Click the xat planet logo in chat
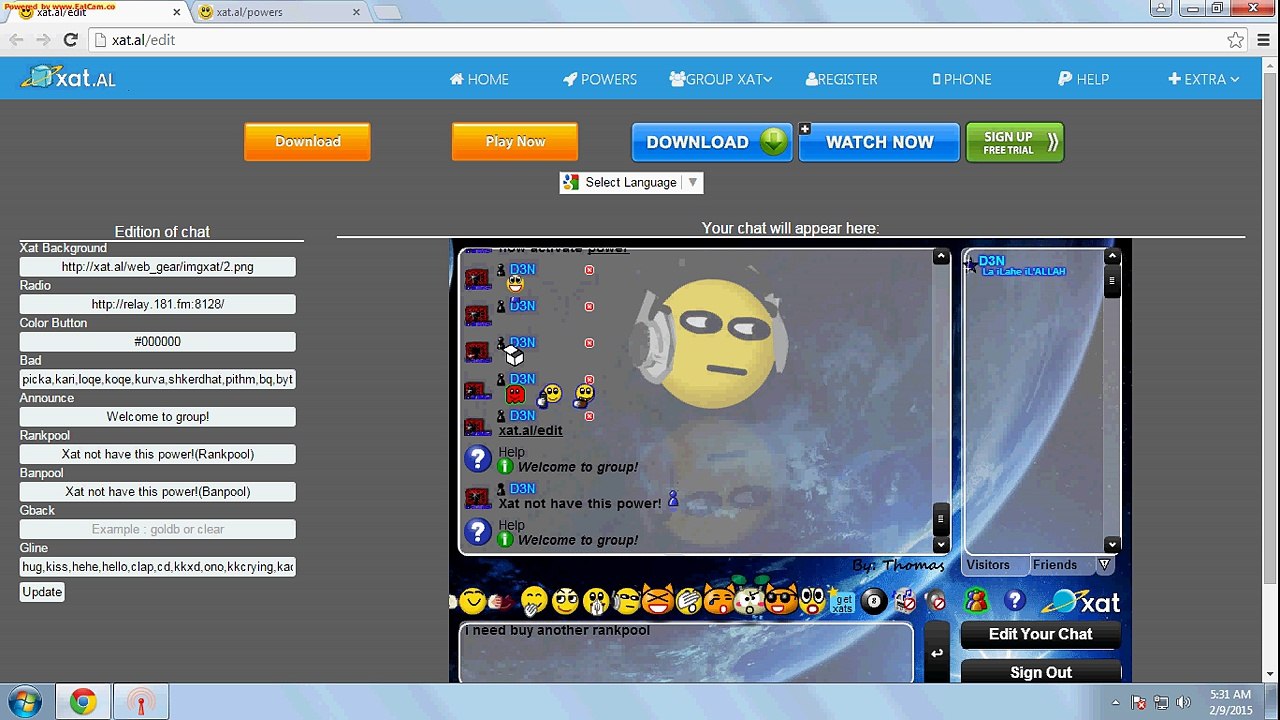 [1081, 601]
